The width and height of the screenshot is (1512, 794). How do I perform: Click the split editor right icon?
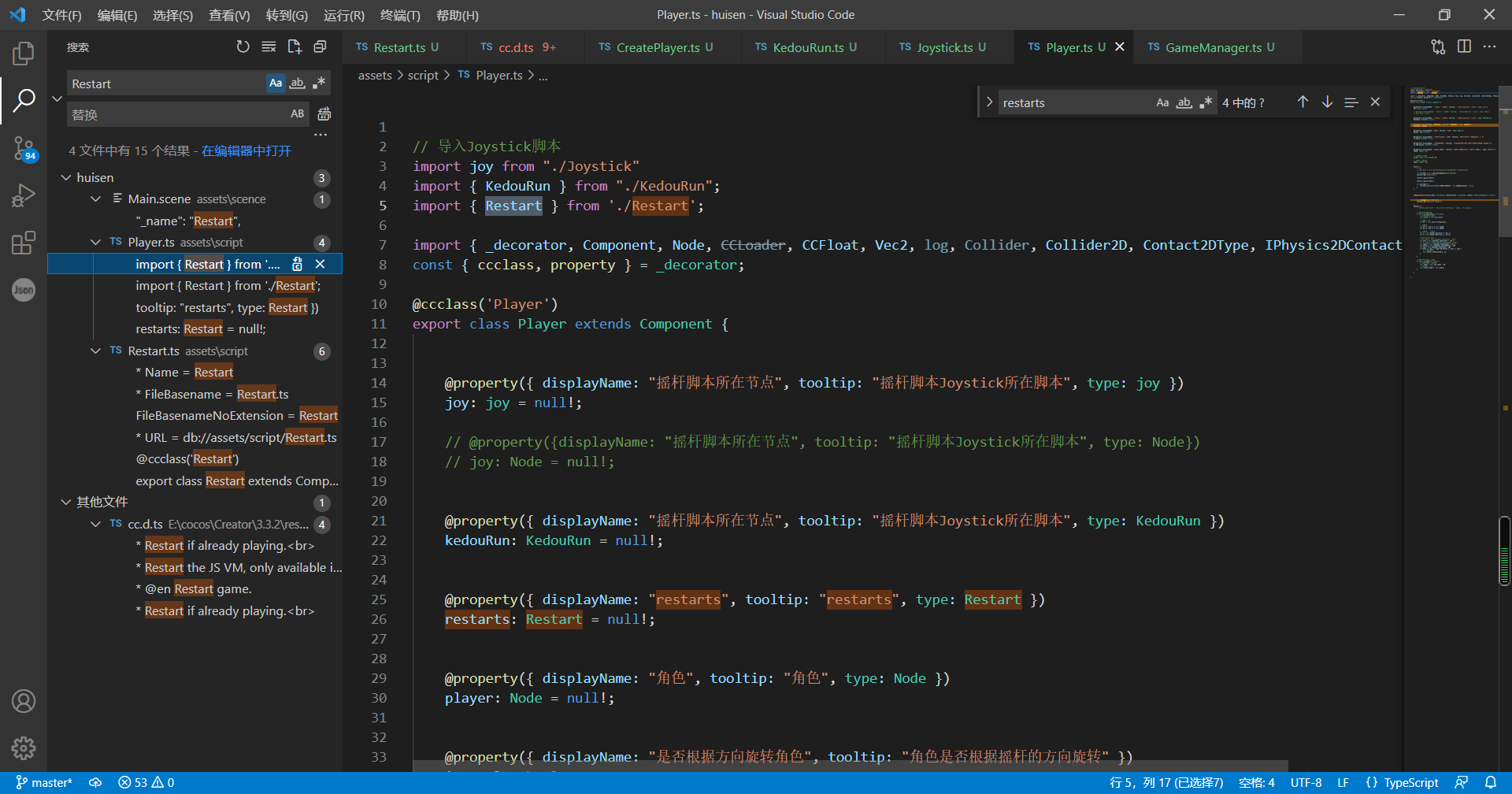point(1464,47)
